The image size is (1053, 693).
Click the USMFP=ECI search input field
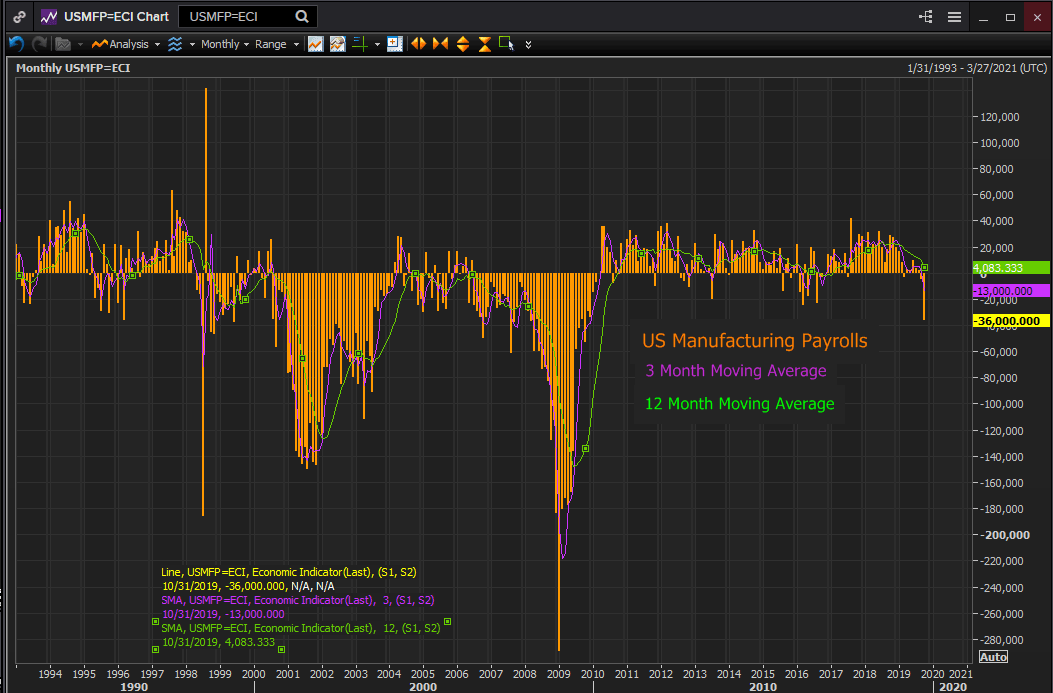[236, 17]
